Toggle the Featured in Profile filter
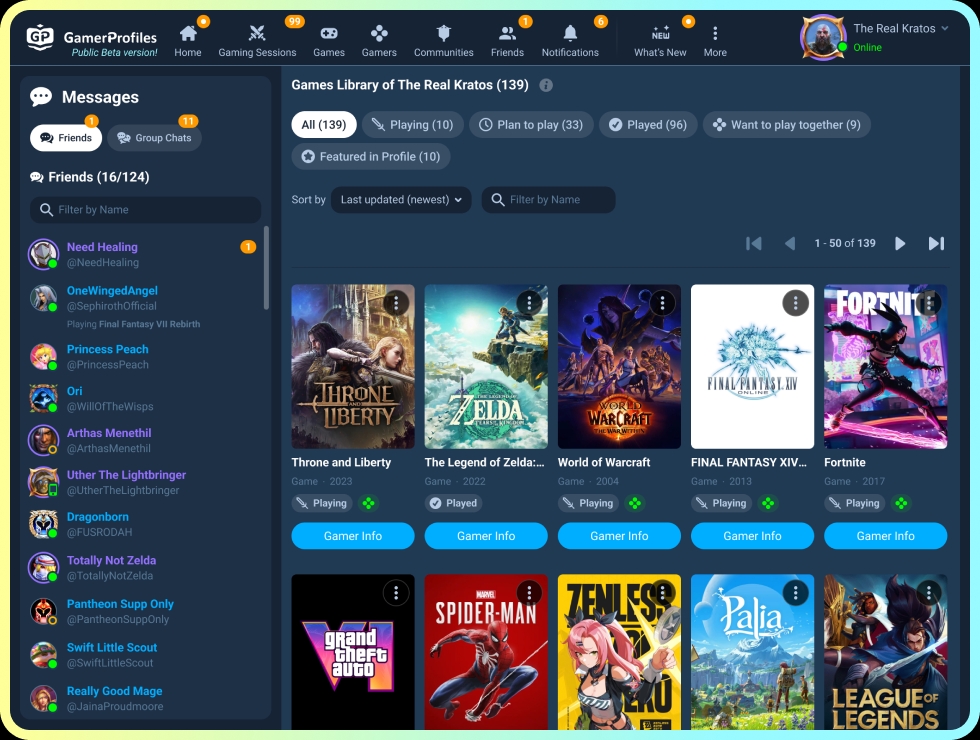This screenshot has height=740, width=980. click(x=371, y=156)
